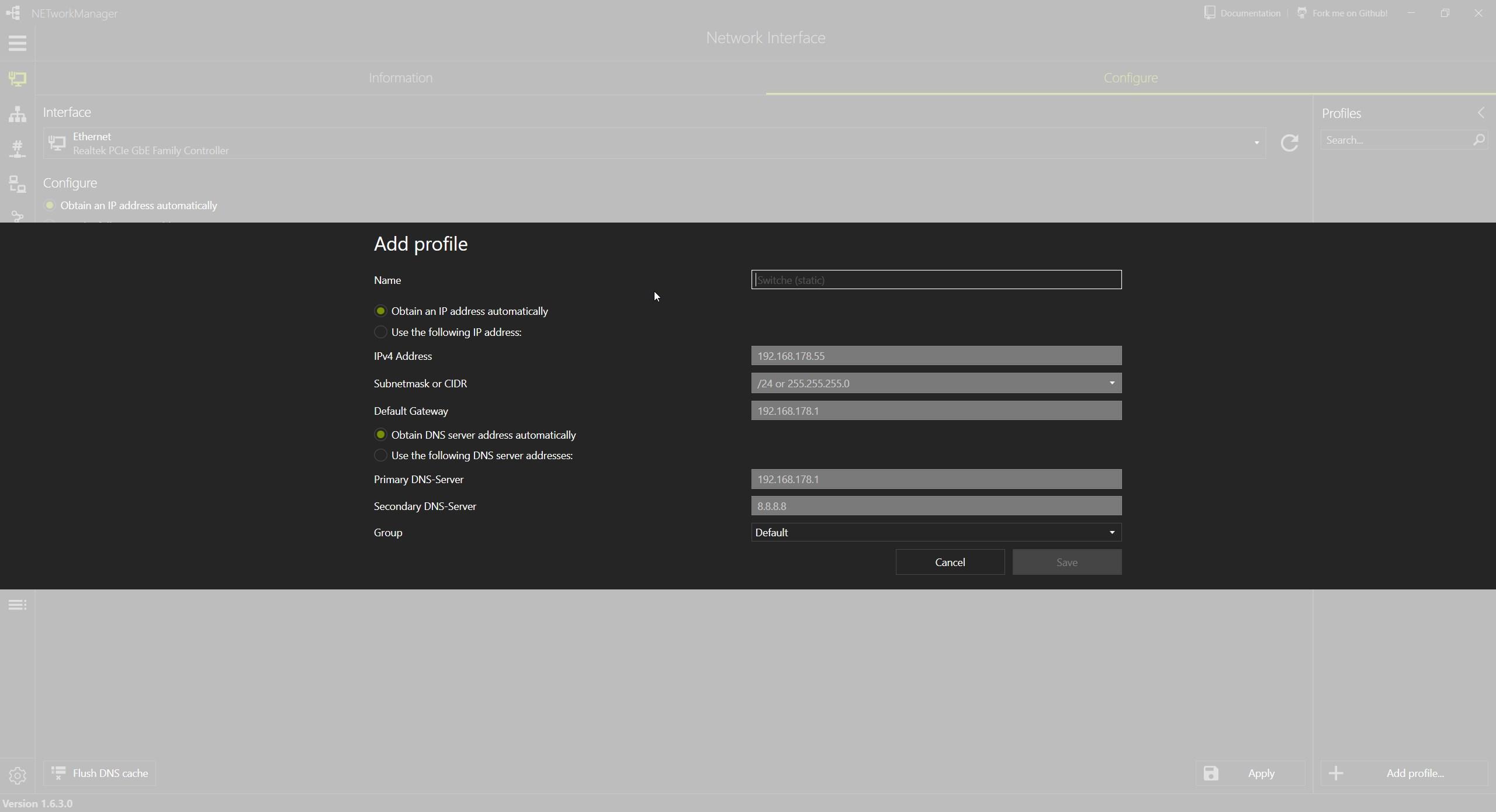Image resolution: width=1496 pixels, height=812 pixels.
Task: Select Use the following DNS server addresses
Action: (380, 456)
